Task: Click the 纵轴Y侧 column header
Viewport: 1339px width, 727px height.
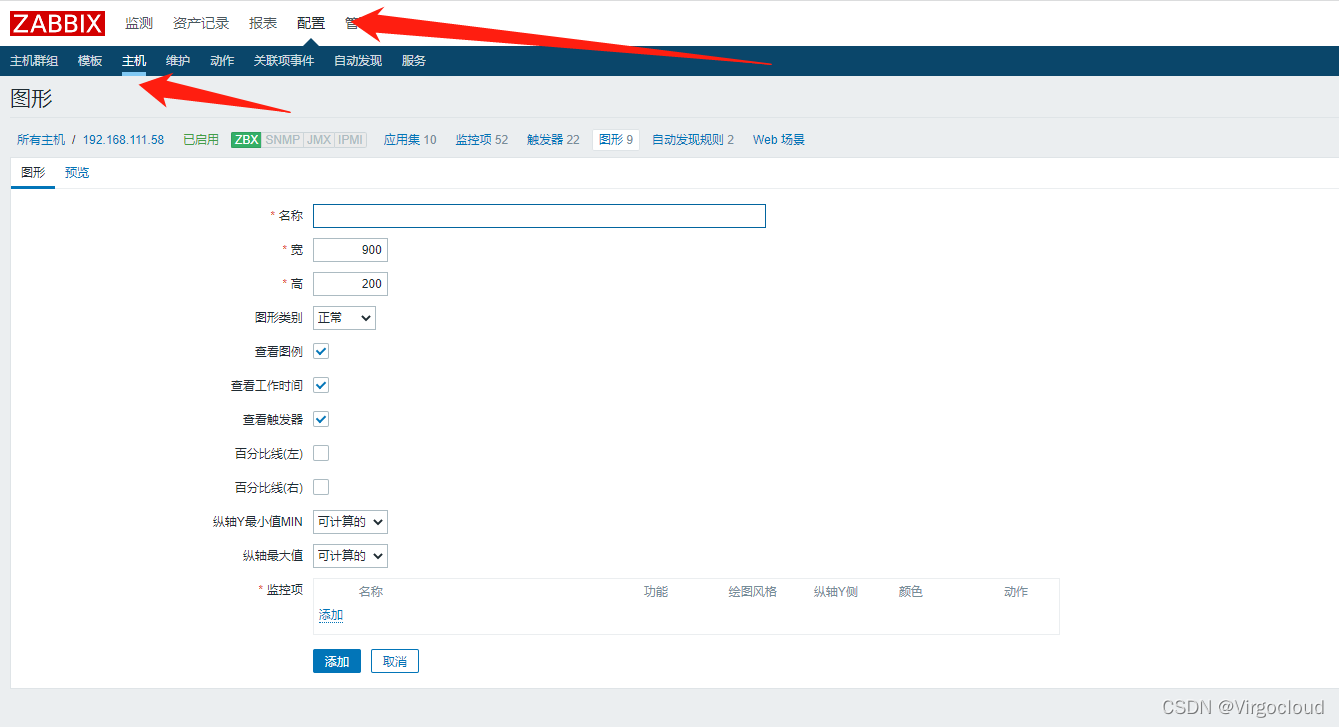Action: pyautogui.click(x=836, y=592)
